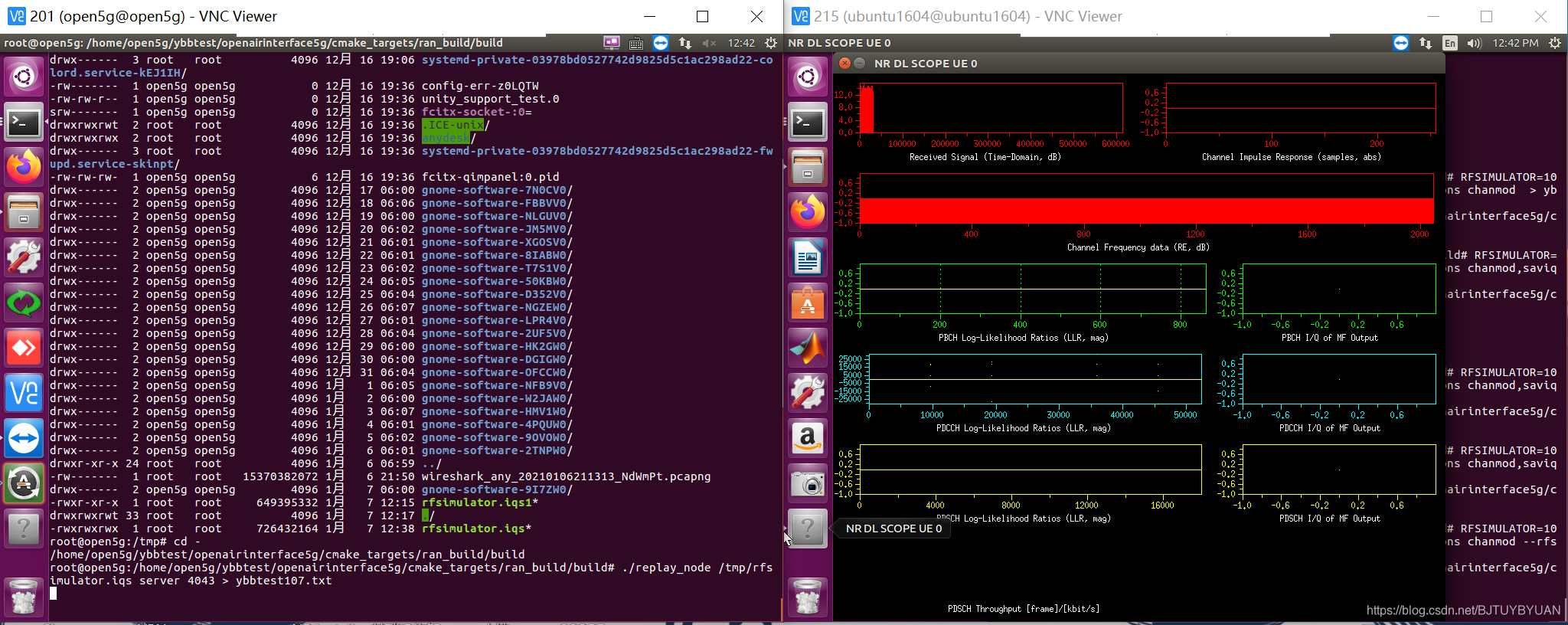This screenshot has height=625, width=1568.
Task: Click display indicator in 201 top panel
Action: point(611,43)
